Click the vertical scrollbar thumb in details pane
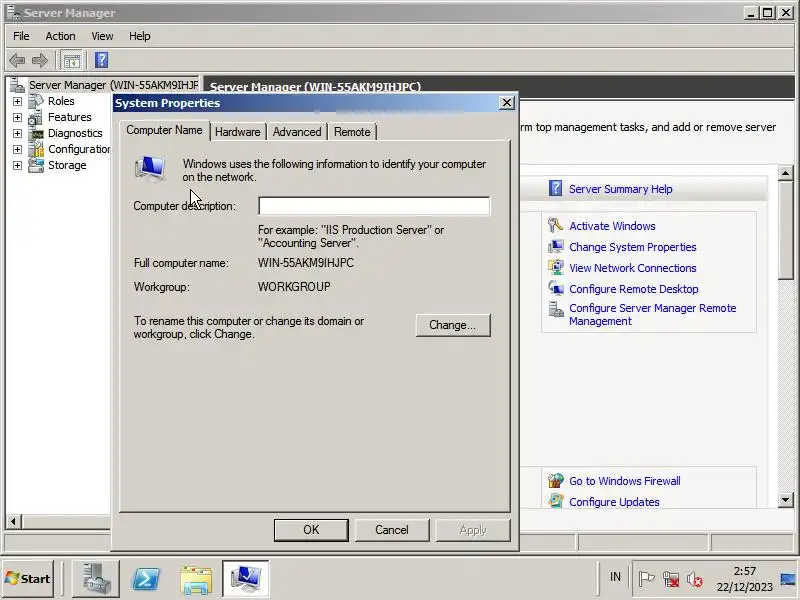Viewport: 800px width, 600px height. (x=786, y=230)
